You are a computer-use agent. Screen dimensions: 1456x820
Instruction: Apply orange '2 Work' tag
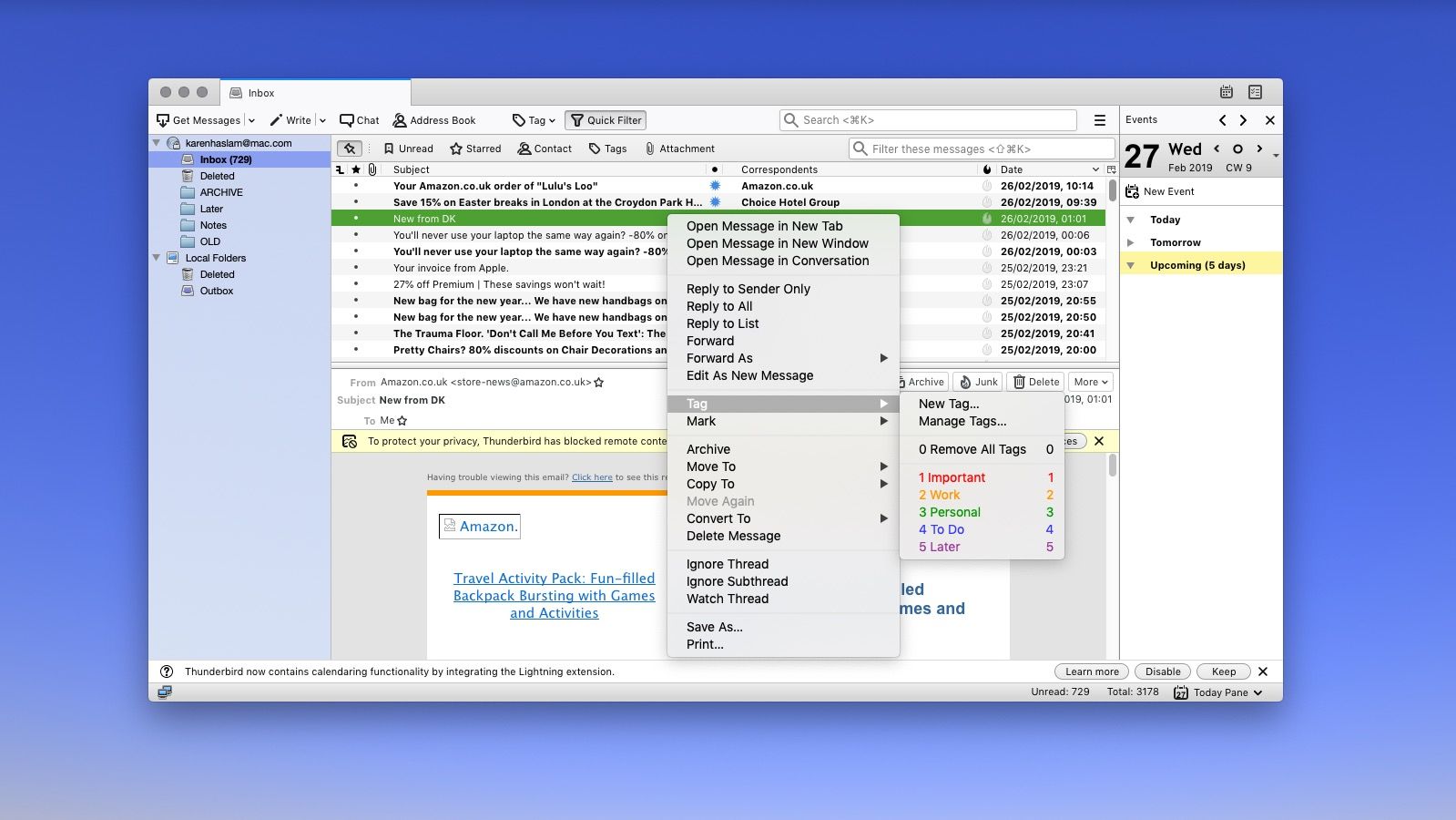982,495
